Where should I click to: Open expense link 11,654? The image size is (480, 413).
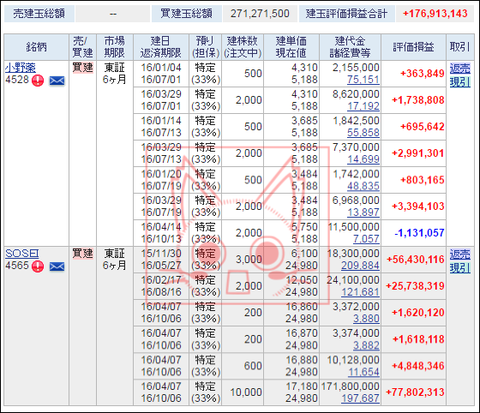click(x=364, y=372)
